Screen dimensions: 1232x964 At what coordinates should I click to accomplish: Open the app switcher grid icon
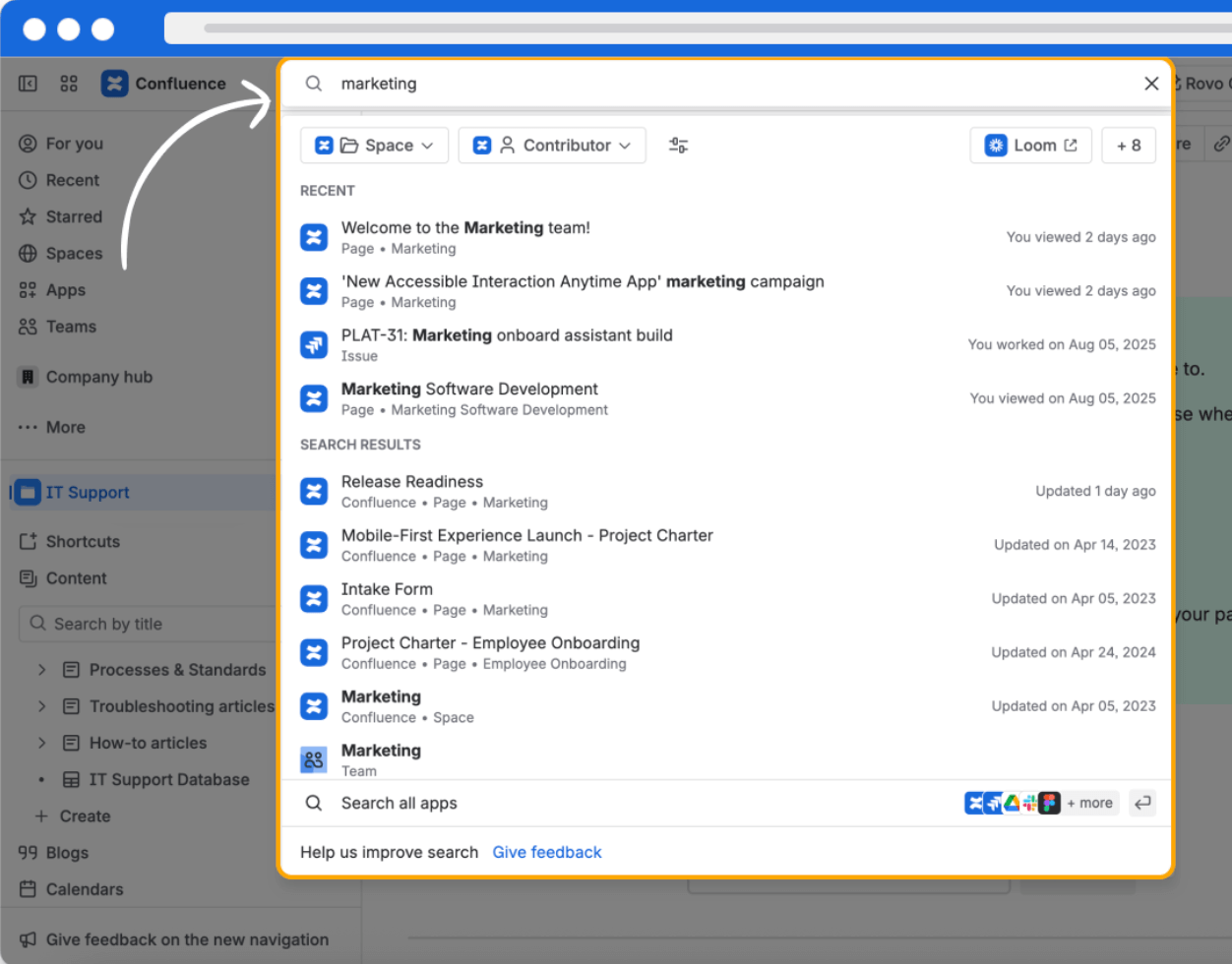[x=68, y=84]
